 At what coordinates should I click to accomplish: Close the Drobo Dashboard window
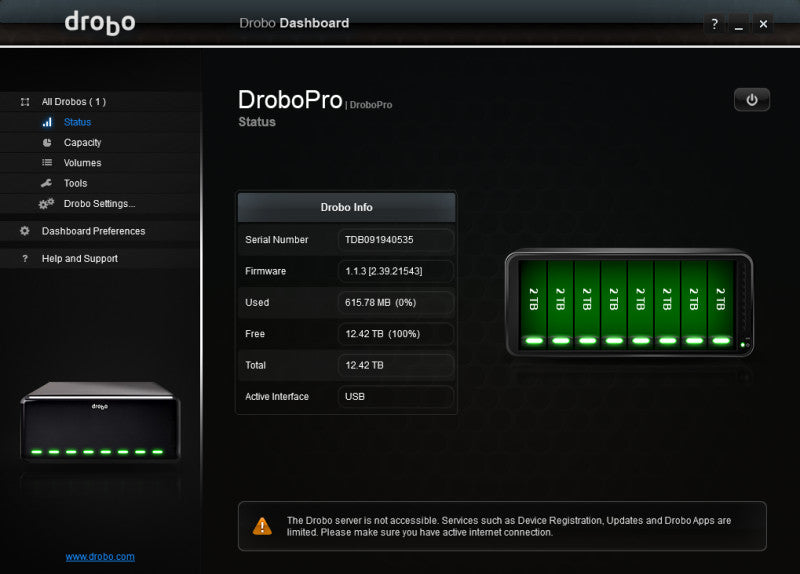763,24
